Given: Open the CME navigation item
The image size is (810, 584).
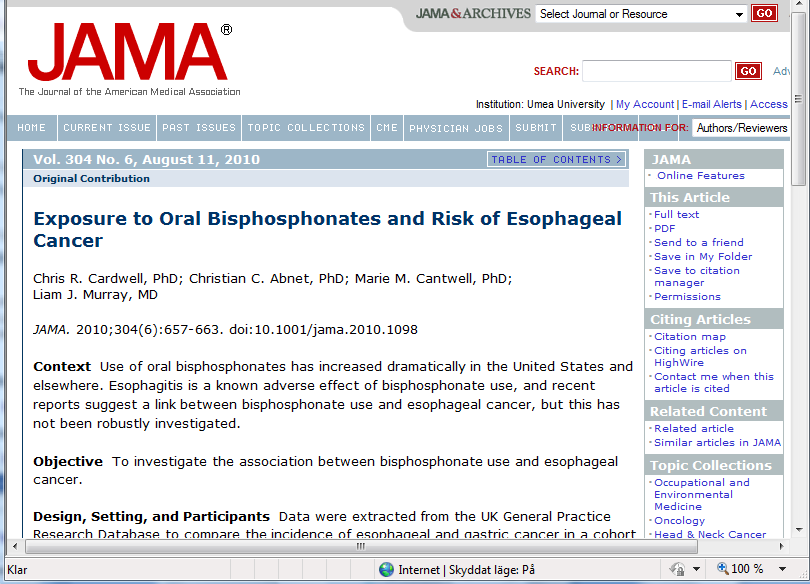Looking at the screenshot, I should click(387, 128).
